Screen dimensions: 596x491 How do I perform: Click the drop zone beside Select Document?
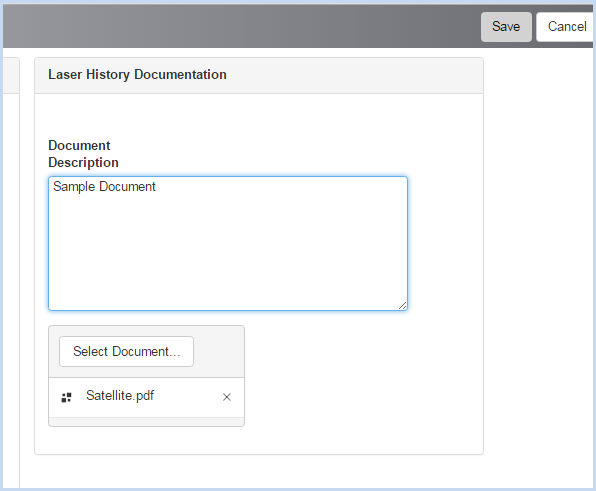[x=219, y=352]
